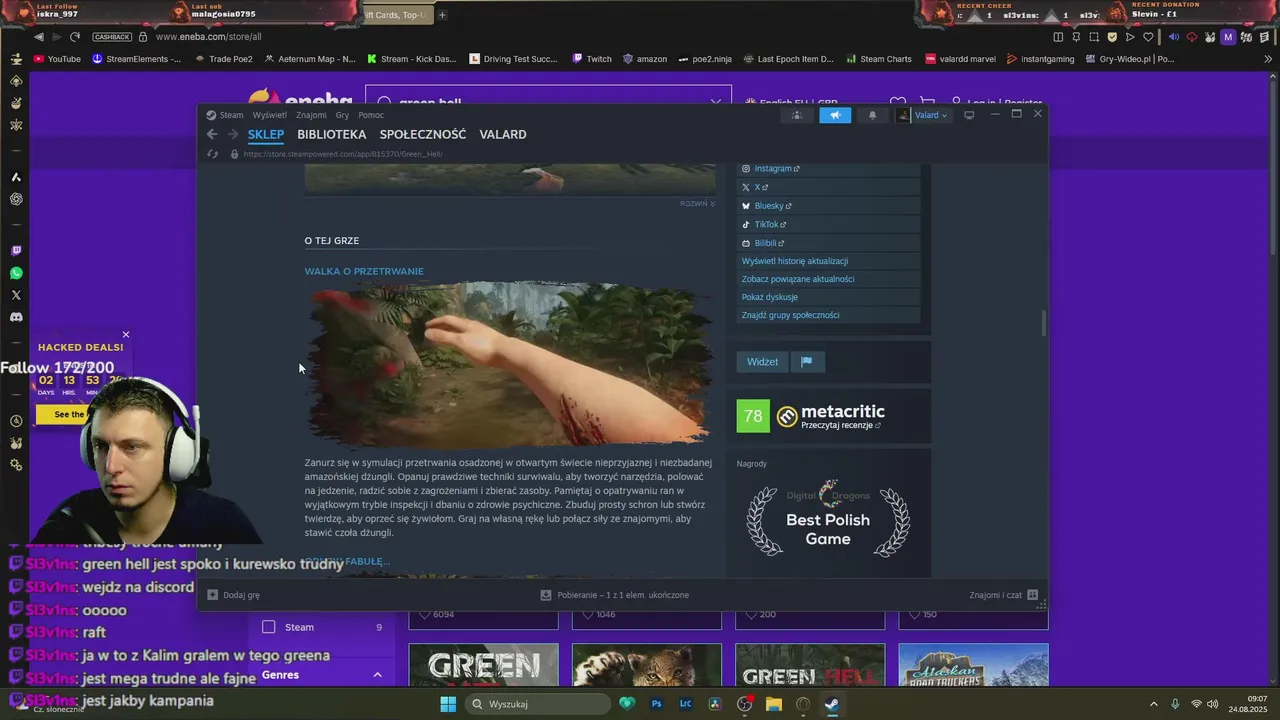This screenshot has width=1280, height=720.
Task: Open Znajomi i czat panel
Action: click(1003, 595)
